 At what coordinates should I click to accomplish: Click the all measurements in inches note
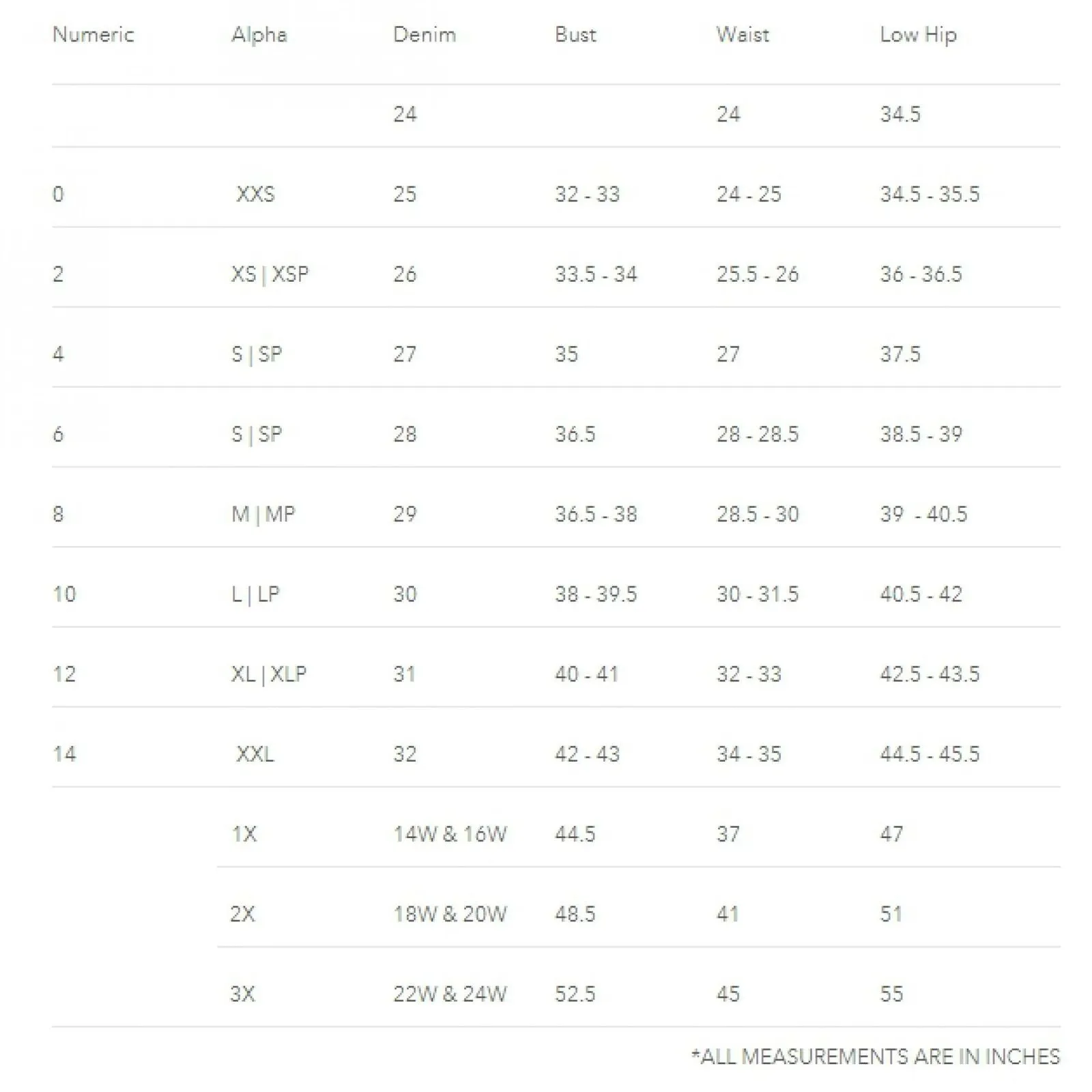coord(876,1057)
